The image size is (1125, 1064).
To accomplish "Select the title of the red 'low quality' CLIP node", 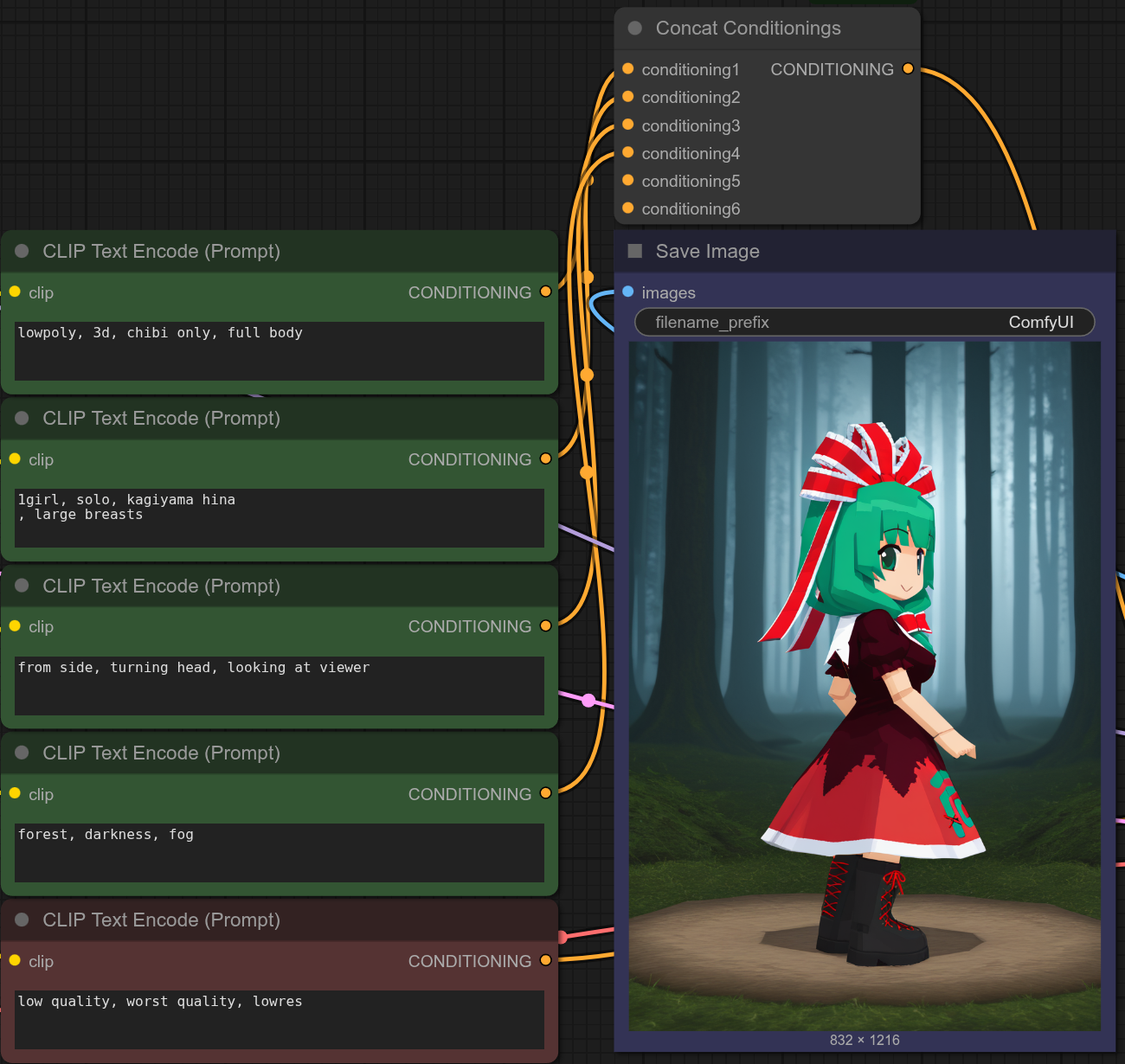I will tap(162, 920).
